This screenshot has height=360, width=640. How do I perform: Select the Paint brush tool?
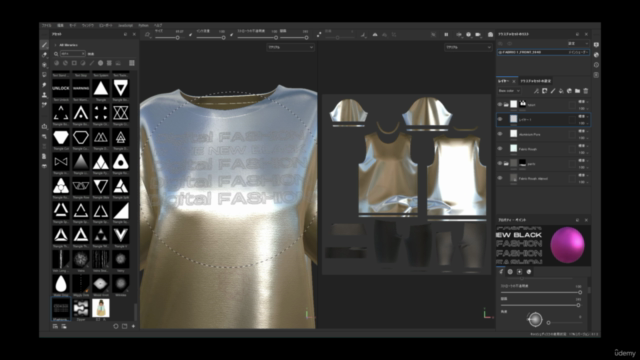point(44,44)
